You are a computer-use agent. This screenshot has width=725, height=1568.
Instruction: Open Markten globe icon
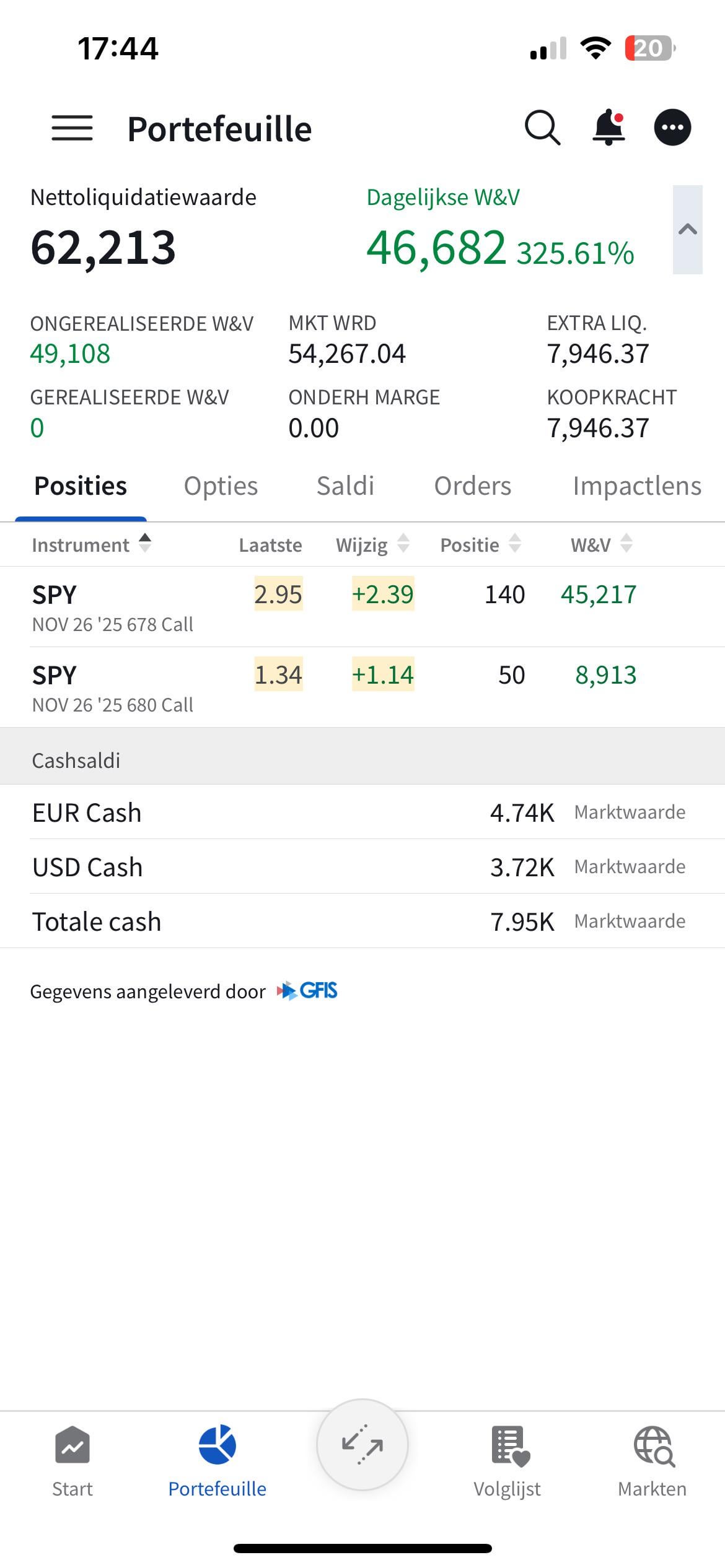652,1445
